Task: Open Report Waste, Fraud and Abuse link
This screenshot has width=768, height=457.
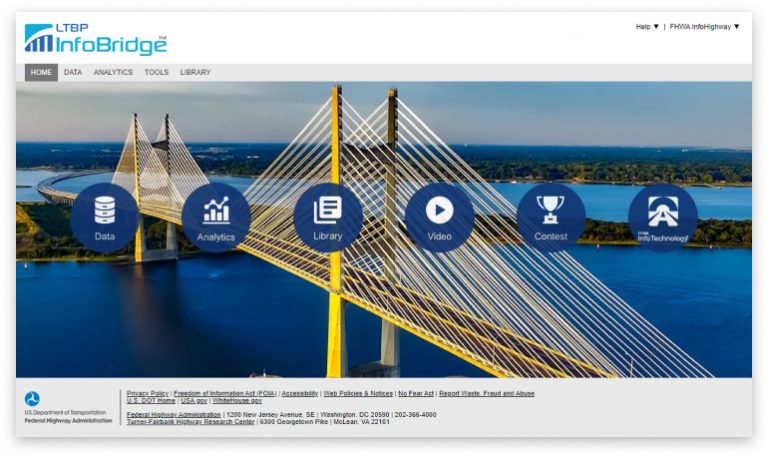Action: tap(486, 393)
